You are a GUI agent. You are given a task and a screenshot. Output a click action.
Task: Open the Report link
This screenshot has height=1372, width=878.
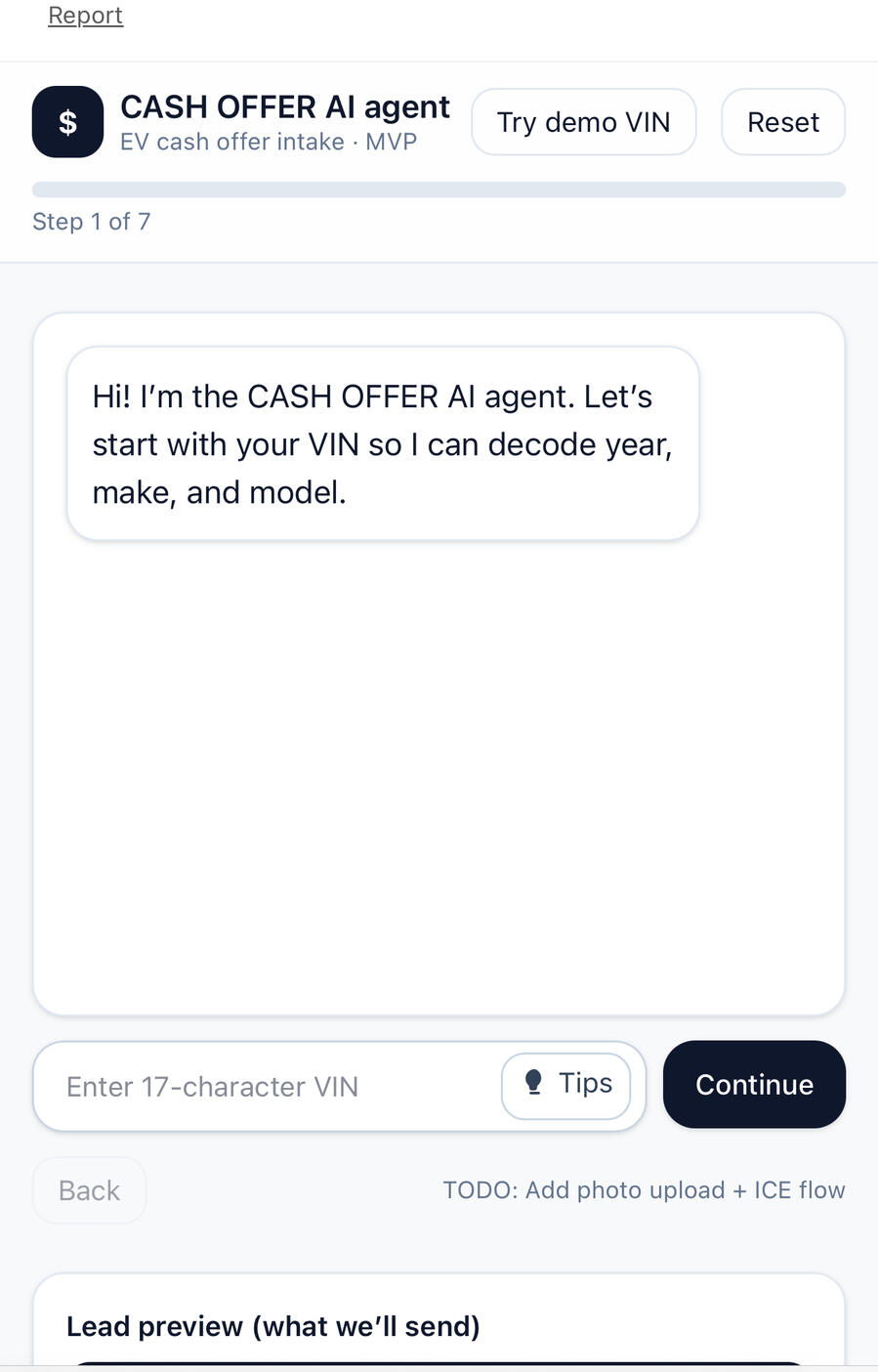pyautogui.click(x=85, y=16)
